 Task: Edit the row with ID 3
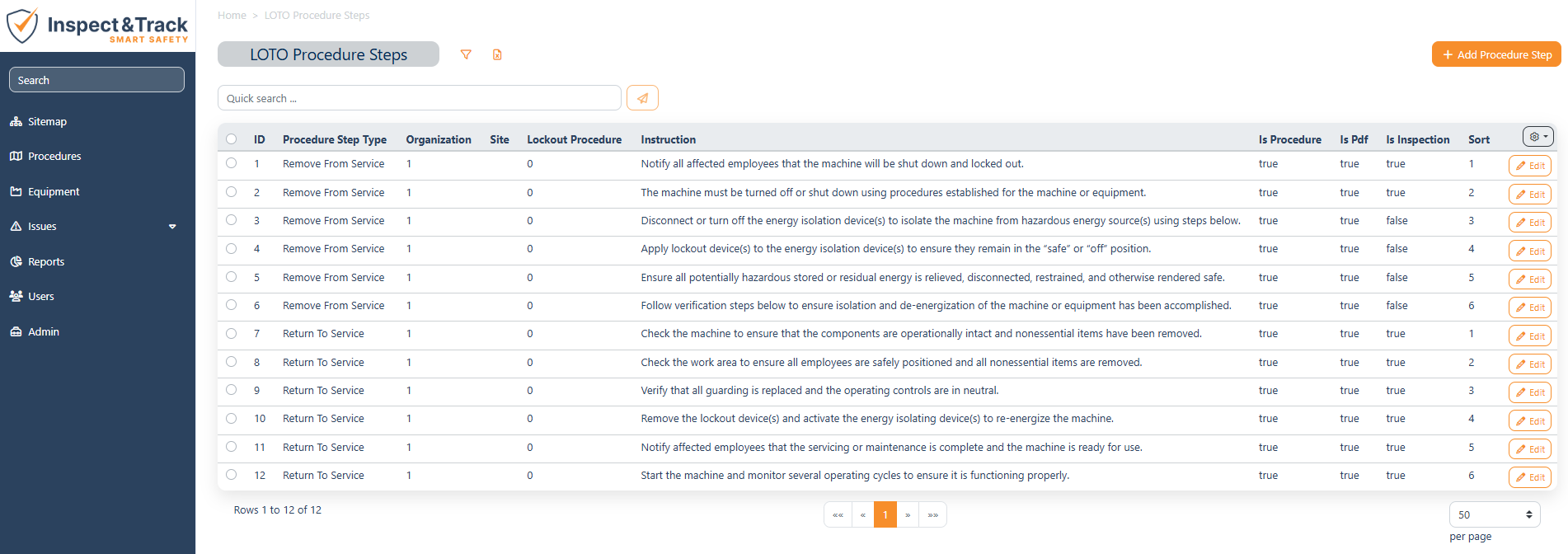[1529, 223]
